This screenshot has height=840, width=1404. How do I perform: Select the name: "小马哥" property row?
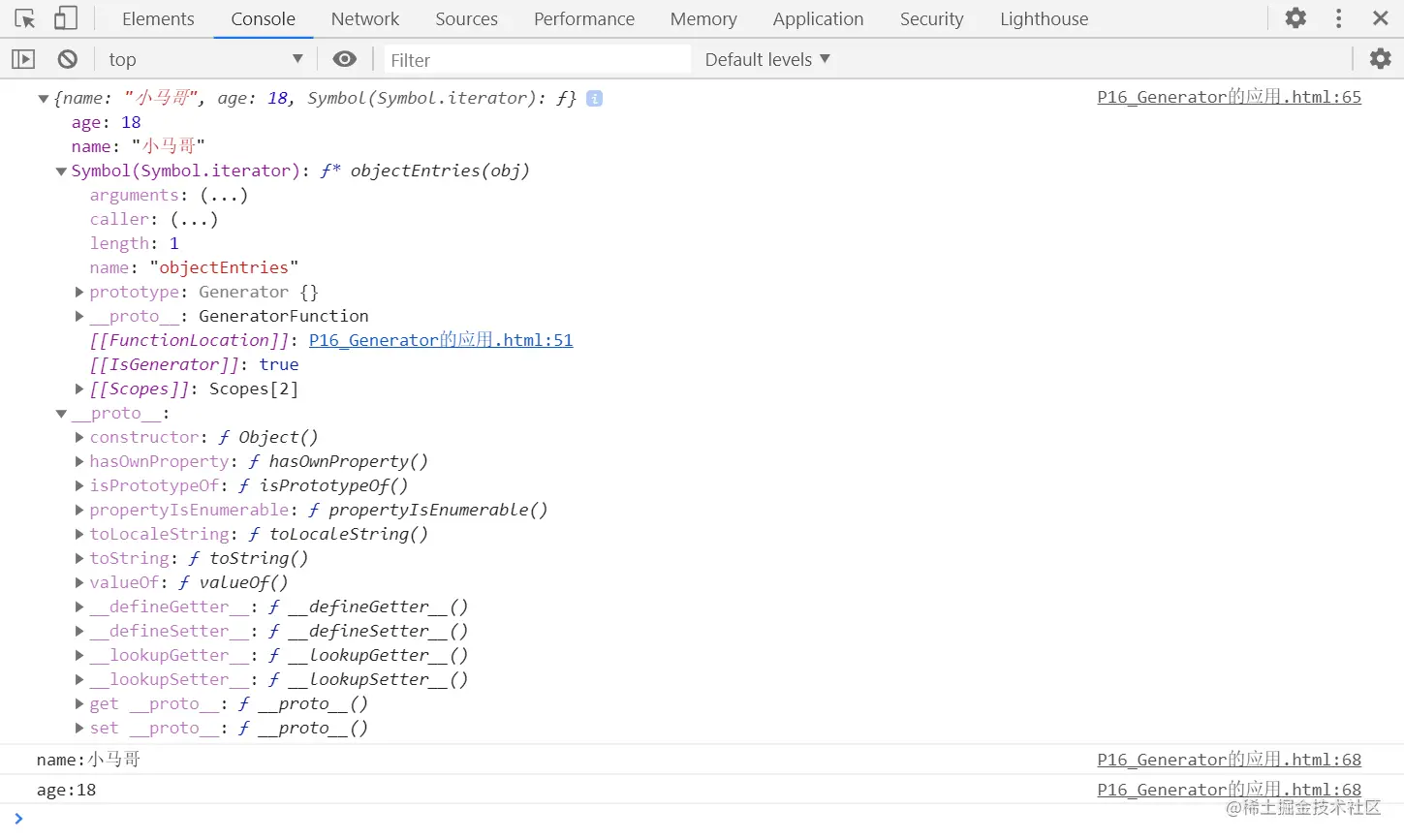(x=138, y=146)
